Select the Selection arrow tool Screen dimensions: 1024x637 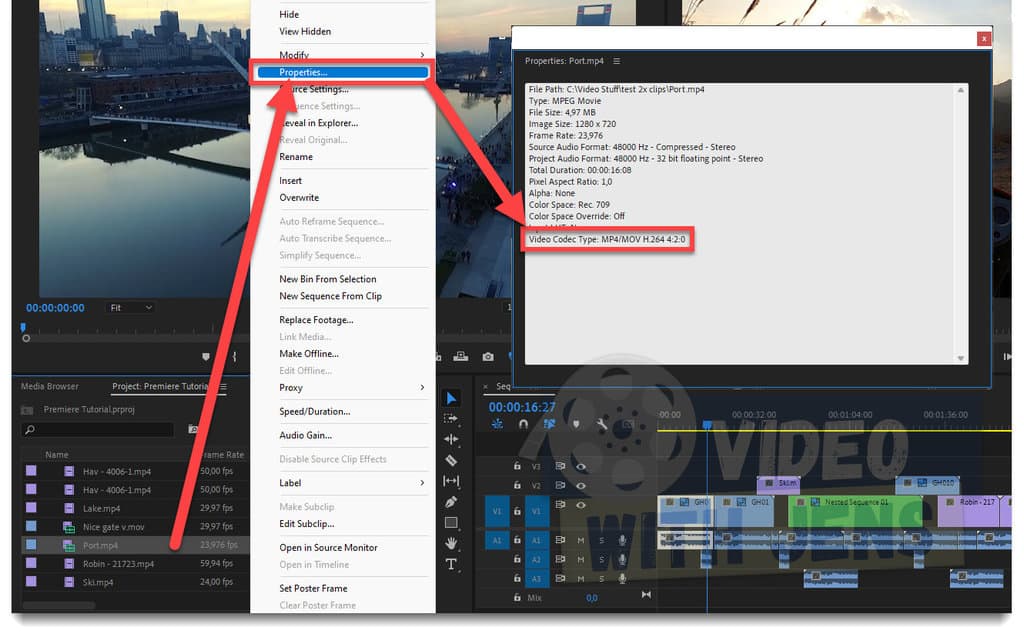[451, 398]
